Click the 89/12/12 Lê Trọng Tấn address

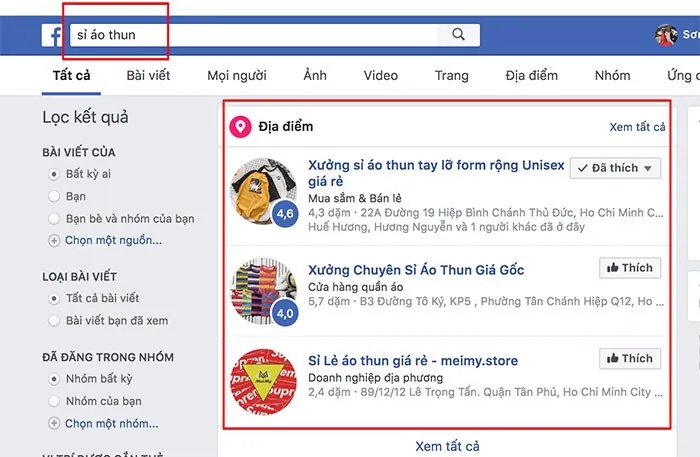click(x=512, y=392)
